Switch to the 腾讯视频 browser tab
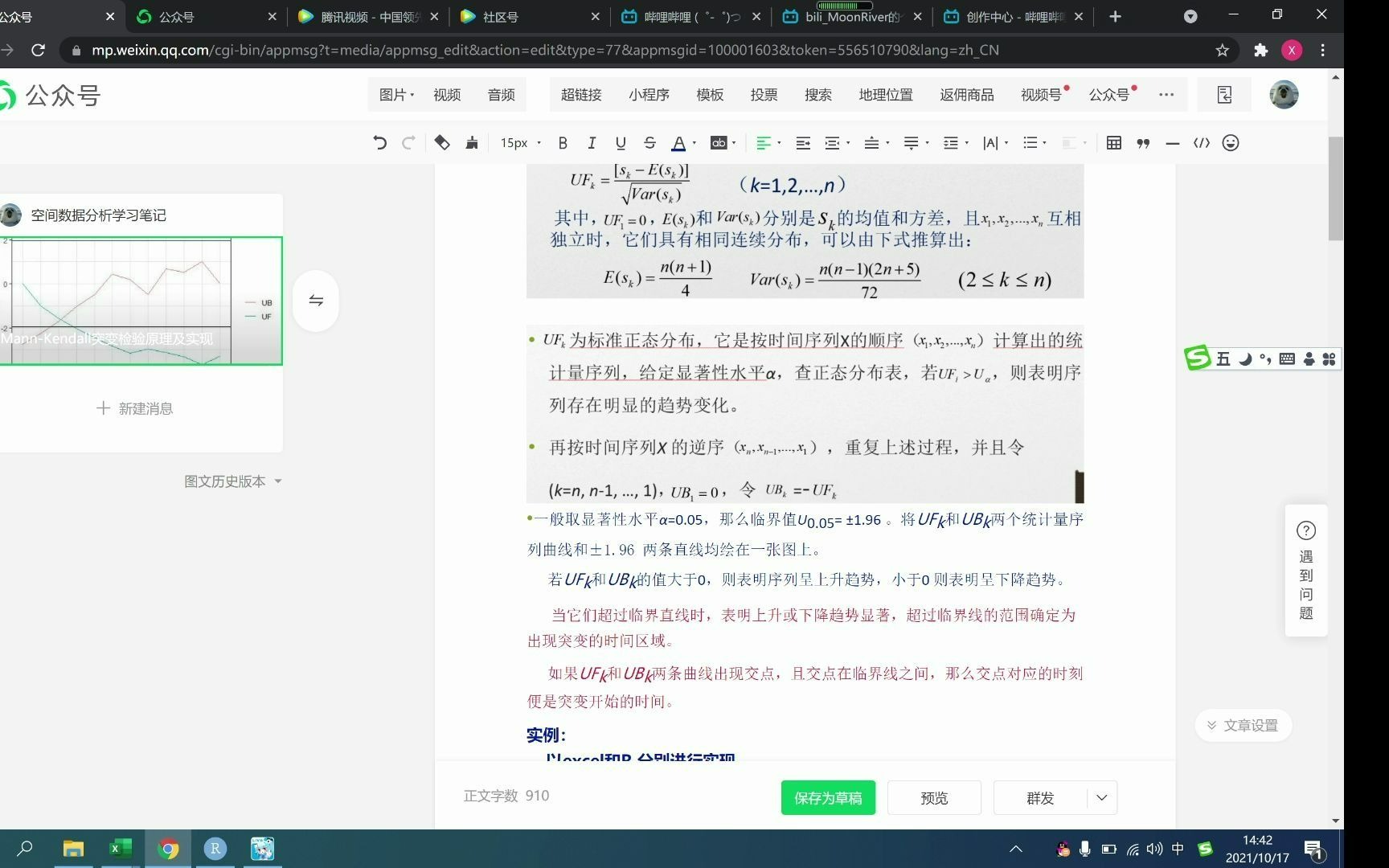The height and width of the screenshot is (868, 1389). [x=368, y=17]
